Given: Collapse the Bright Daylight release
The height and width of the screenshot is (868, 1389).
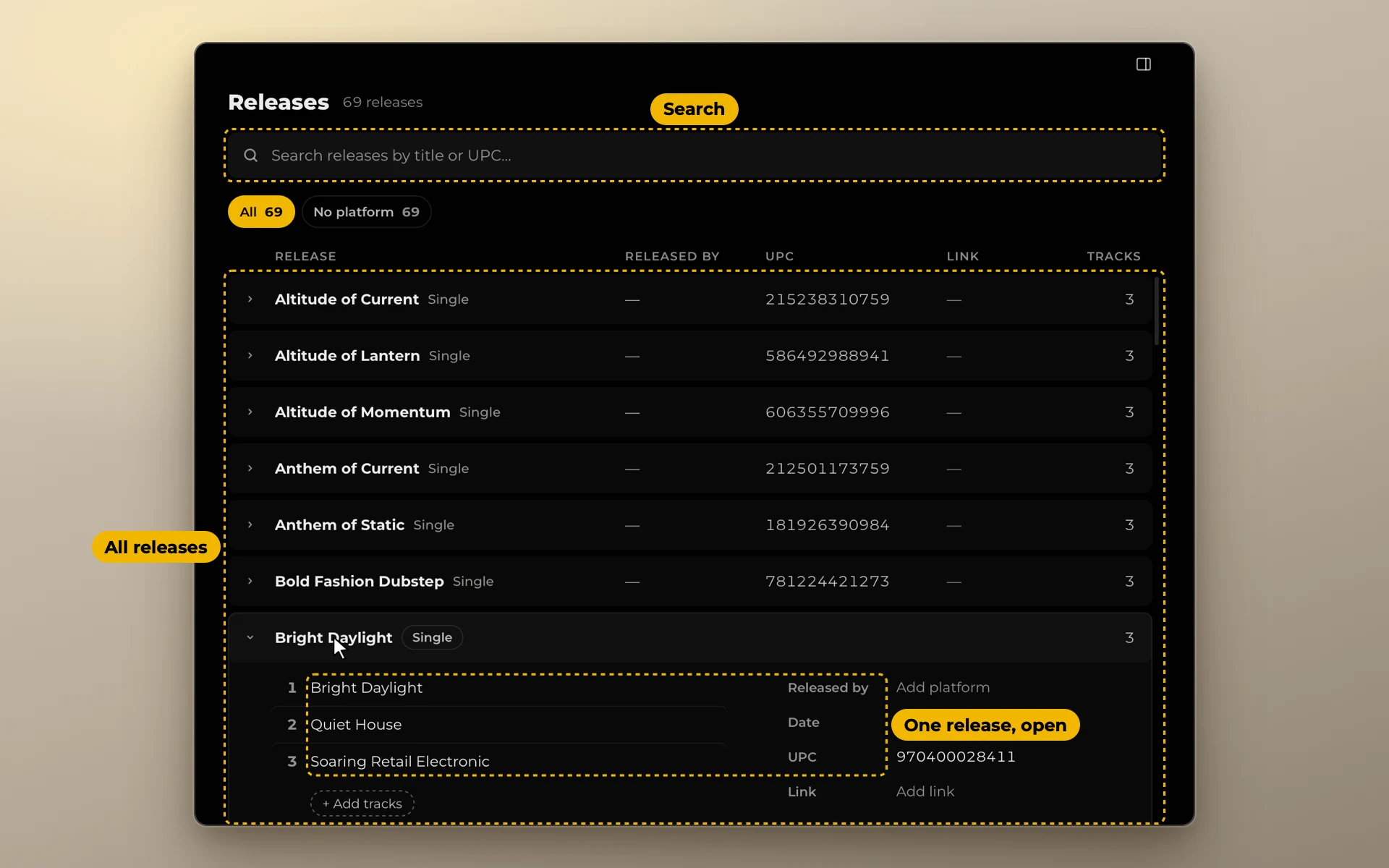Looking at the screenshot, I should click(x=250, y=638).
